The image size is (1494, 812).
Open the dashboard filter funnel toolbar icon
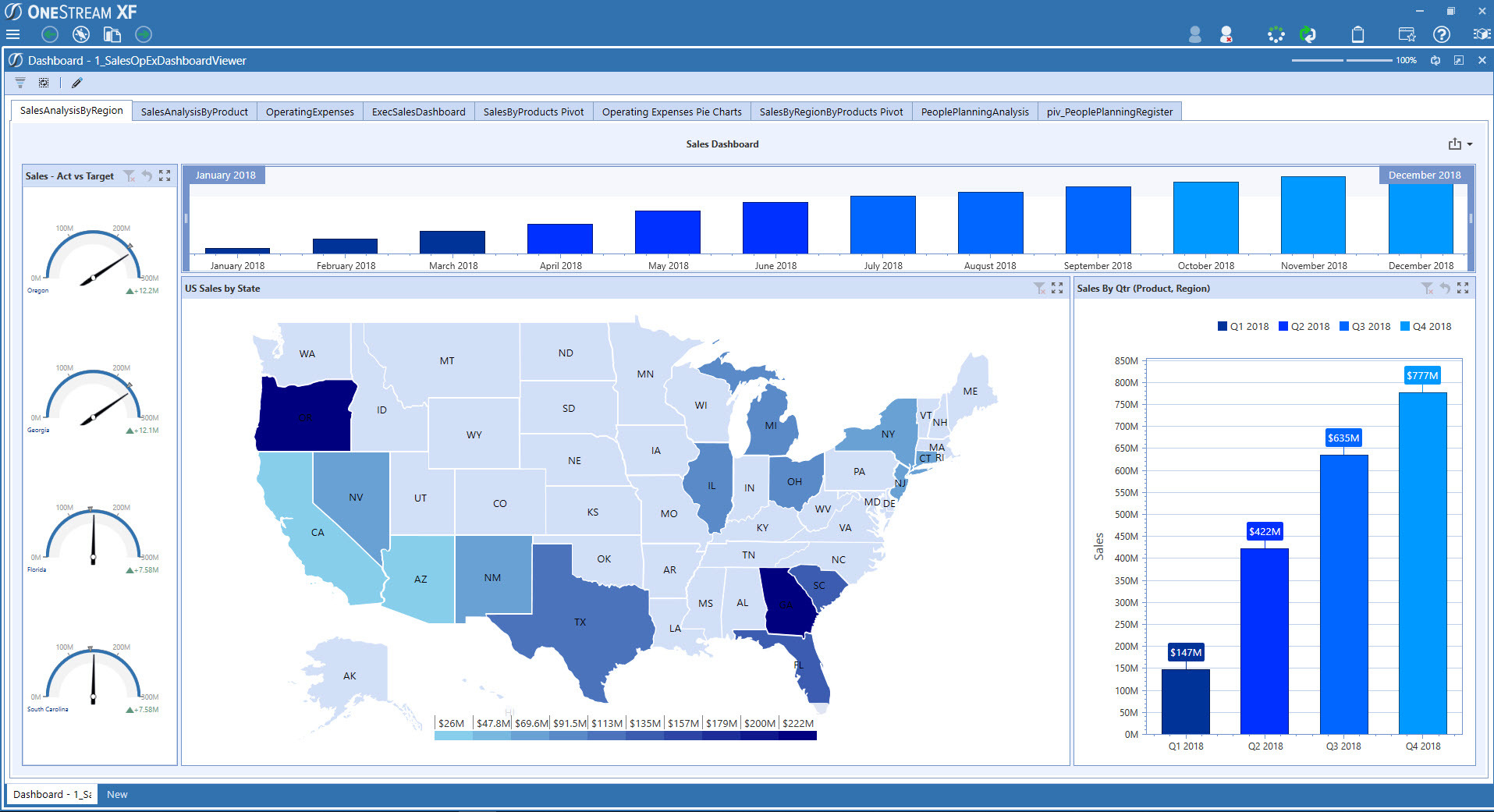click(20, 83)
